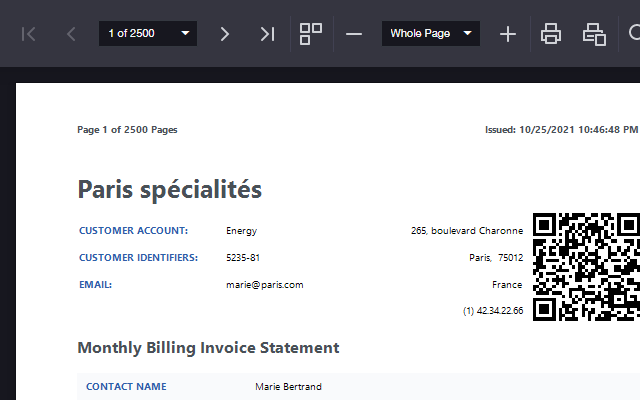Image resolution: width=640 pixels, height=400 pixels.
Task: Zoom out with the minus icon
Action: pos(354,34)
